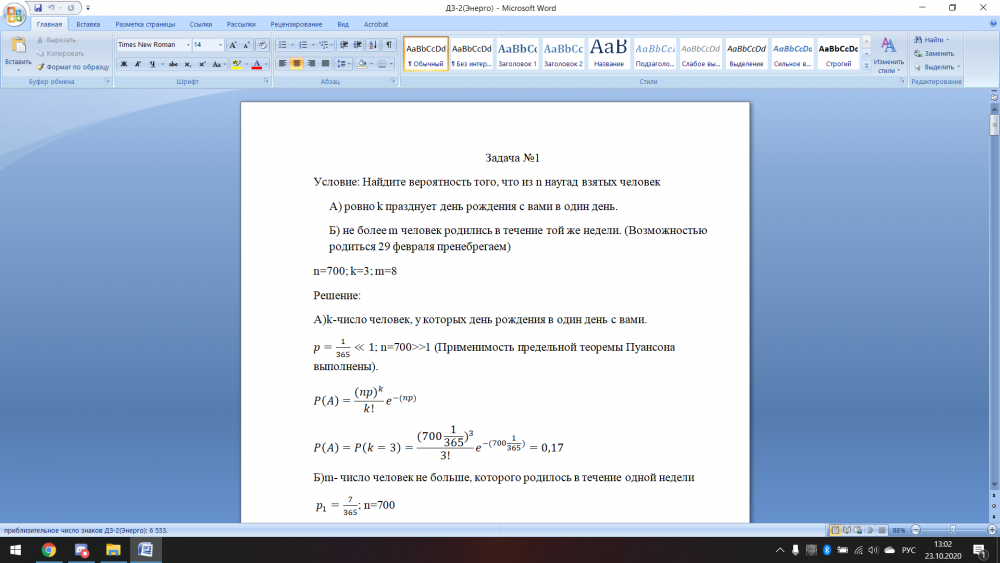Open Word Help question icon
Viewport: 1000px width, 563px height.
coord(992,24)
